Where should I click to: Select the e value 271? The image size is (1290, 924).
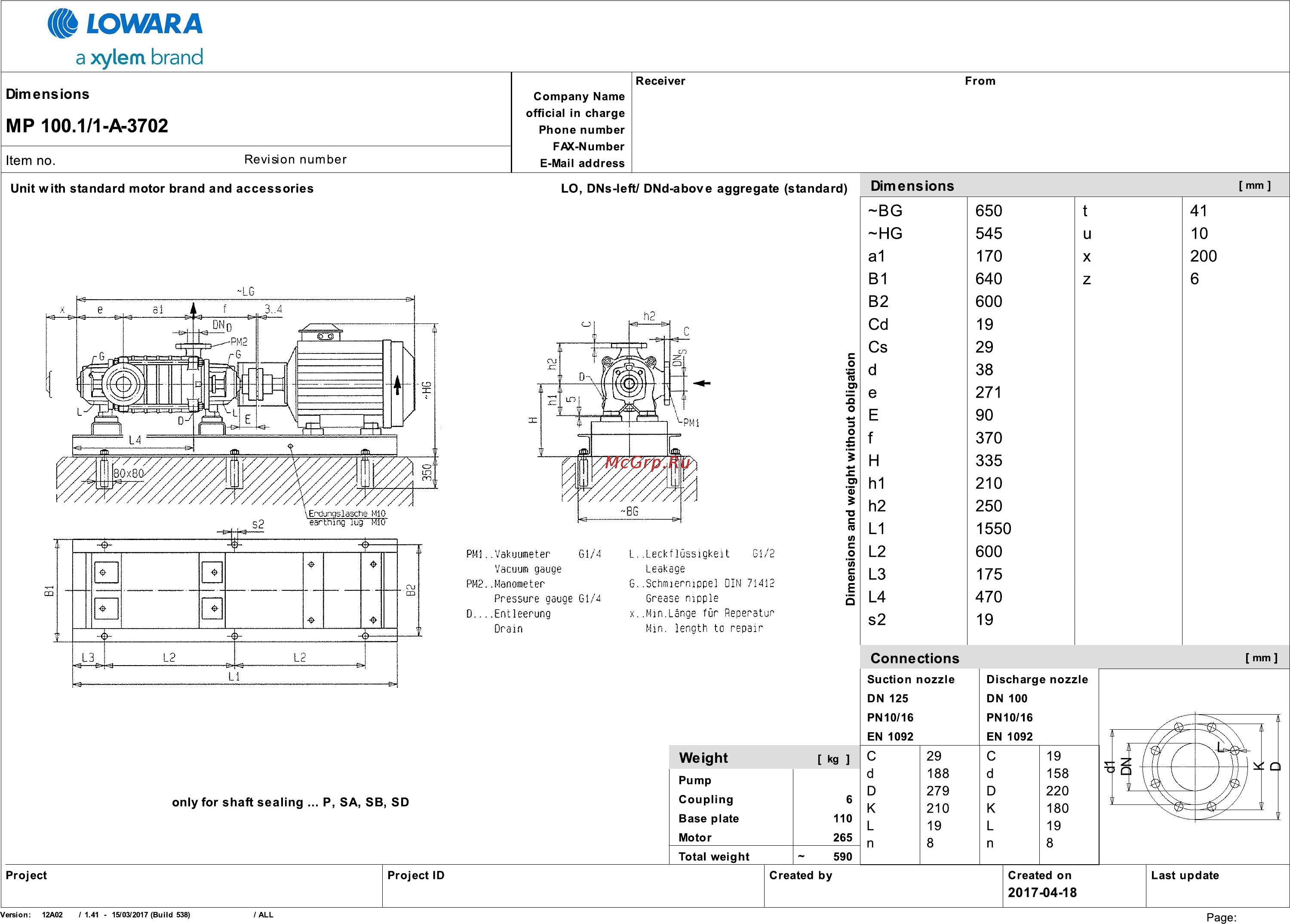pyautogui.click(x=989, y=393)
